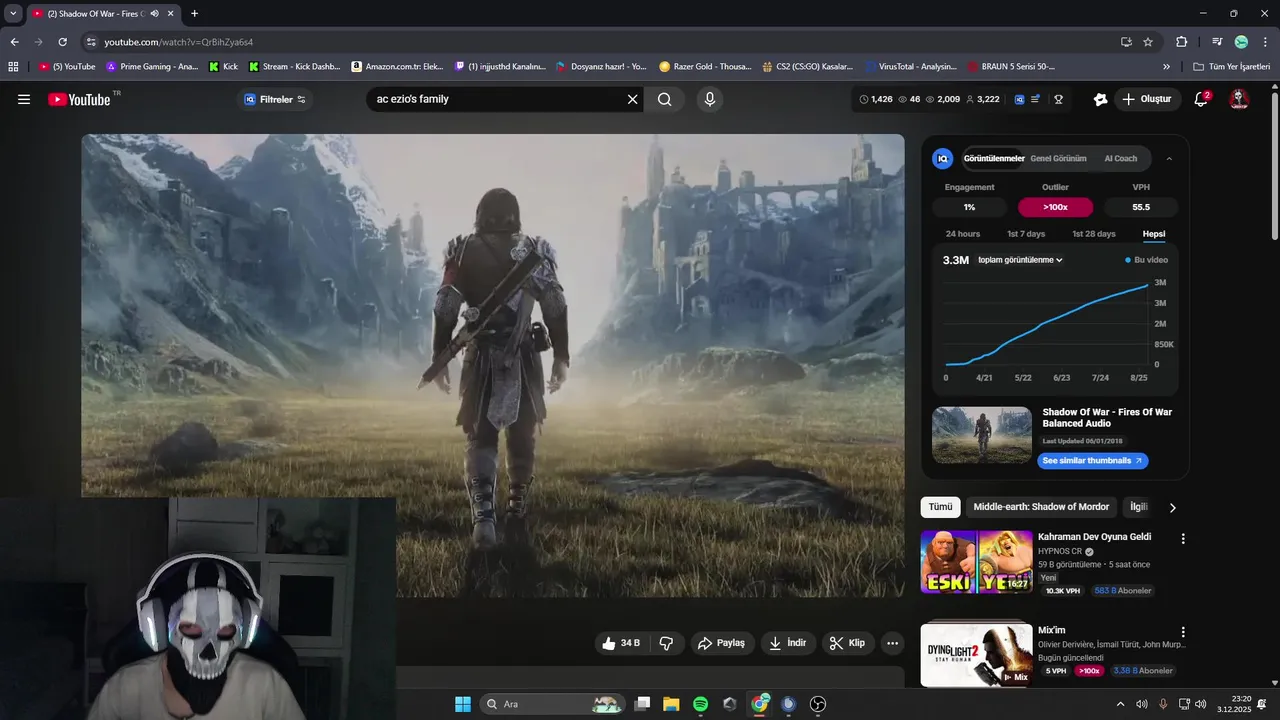
Task: Click the Windows taskbar search box
Action: coord(552,704)
